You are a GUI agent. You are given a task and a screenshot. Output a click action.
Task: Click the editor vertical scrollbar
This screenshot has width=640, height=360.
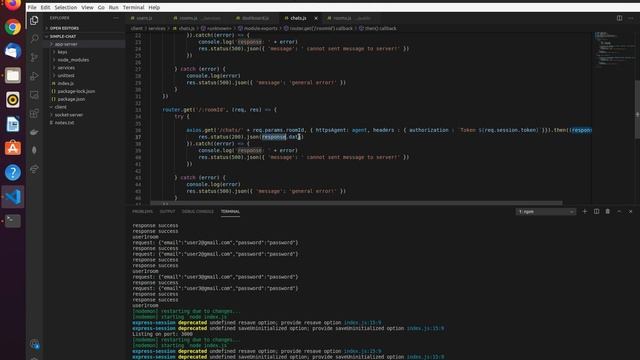[637, 109]
